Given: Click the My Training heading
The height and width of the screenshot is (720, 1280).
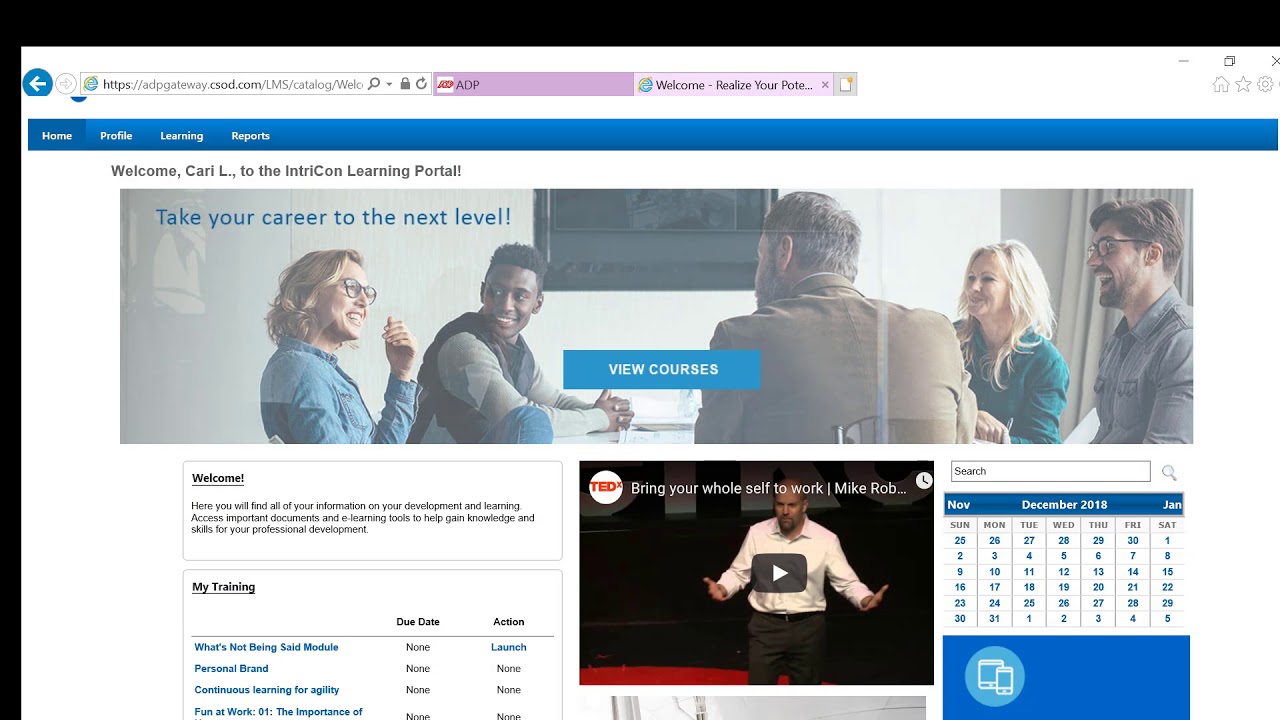Looking at the screenshot, I should point(223,587).
